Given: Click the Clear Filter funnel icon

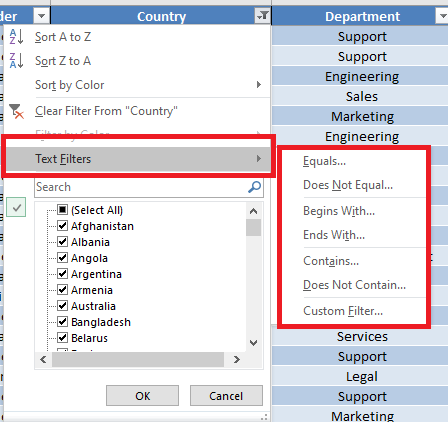Looking at the screenshot, I should coord(16,111).
